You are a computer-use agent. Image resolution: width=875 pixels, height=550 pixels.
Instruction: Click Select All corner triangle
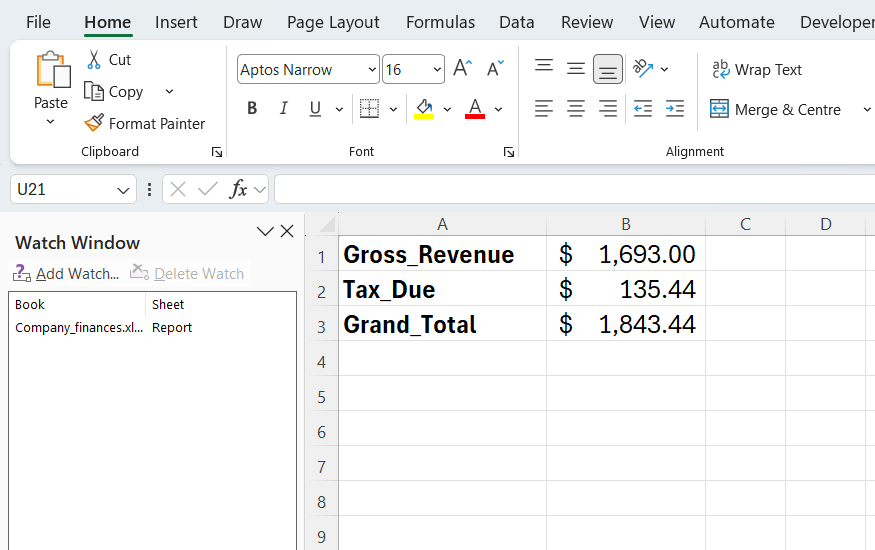[x=326, y=224]
